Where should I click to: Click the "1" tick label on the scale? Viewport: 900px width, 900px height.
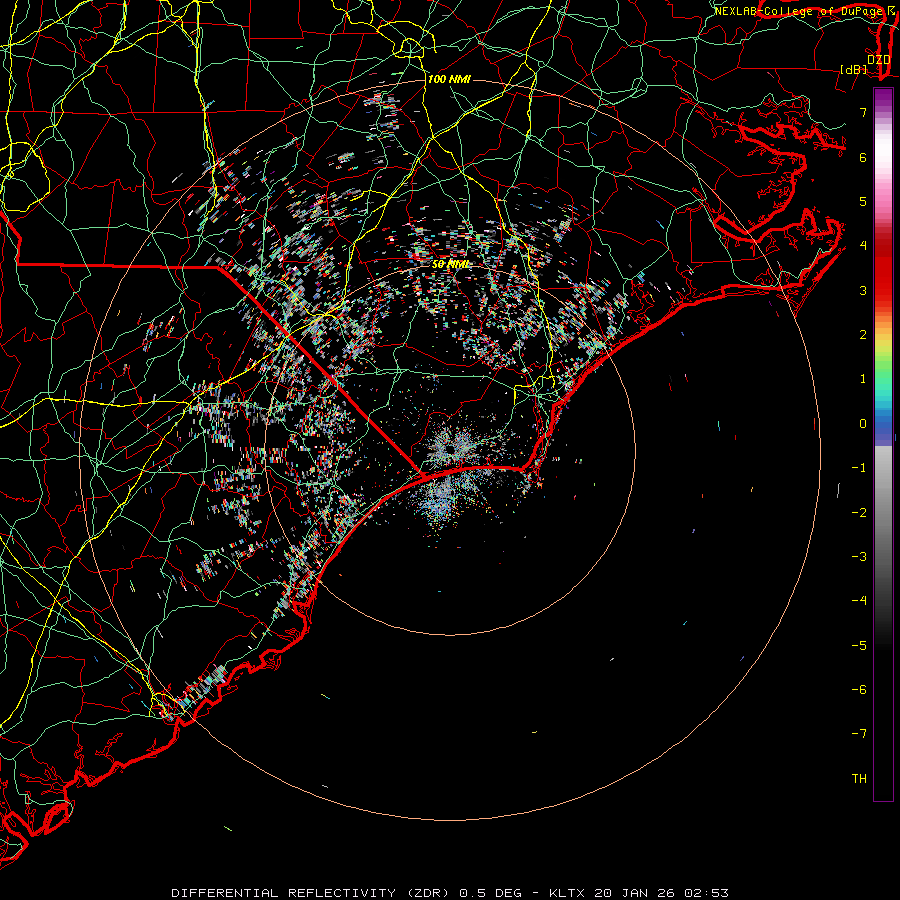863,379
